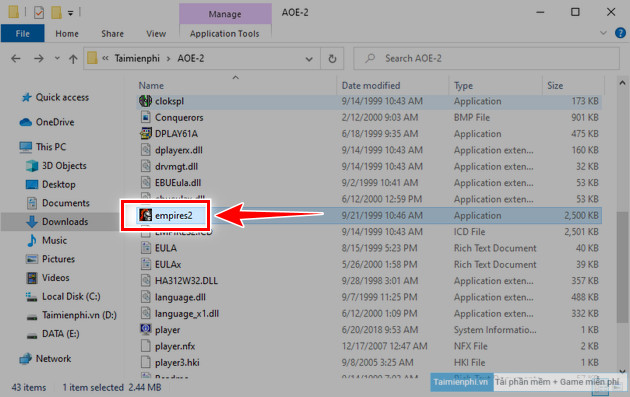Sort by the Type column header
This screenshot has width=630, height=397.
click(x=463, y=86)
